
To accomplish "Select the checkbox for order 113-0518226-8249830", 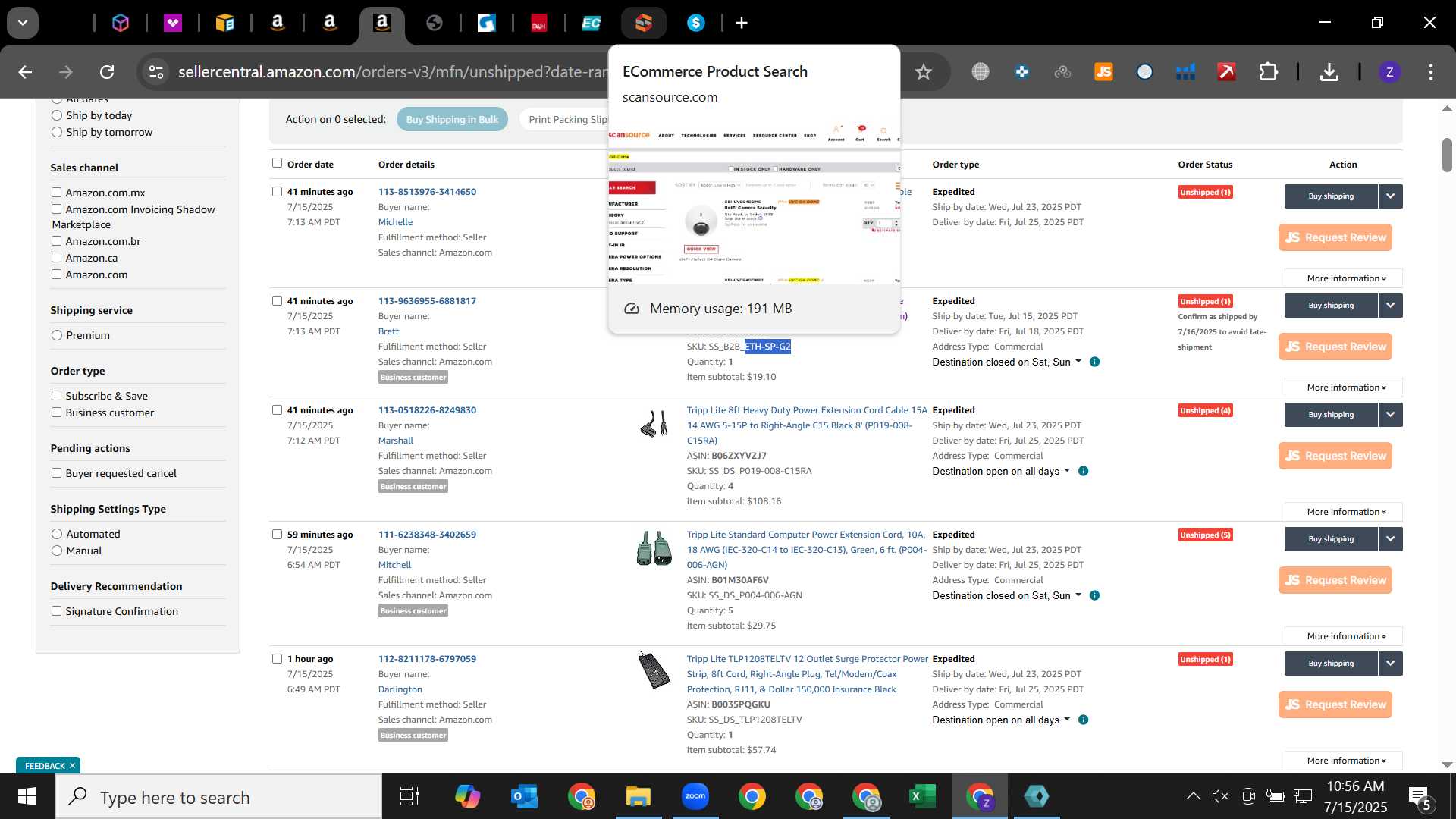I will point(277,410).
